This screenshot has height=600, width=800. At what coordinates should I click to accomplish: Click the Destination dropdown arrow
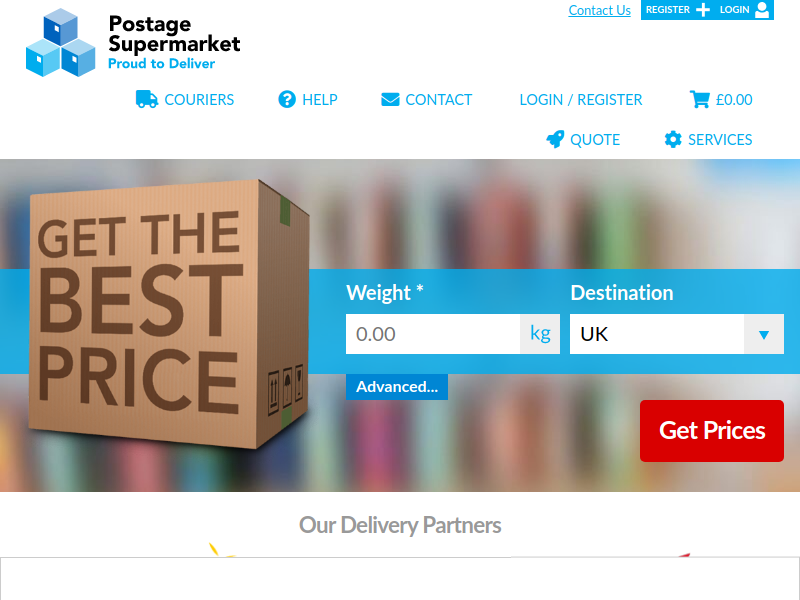click(x=764, y=335)
